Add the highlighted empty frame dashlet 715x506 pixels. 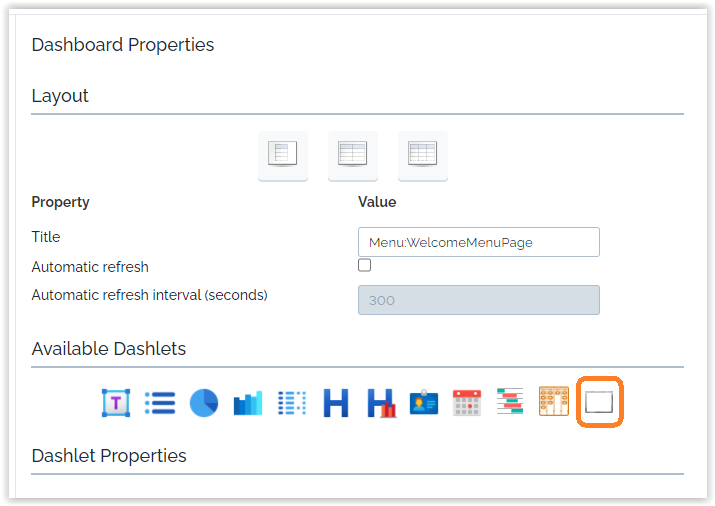pyautogui.click(x=599, y=402)
